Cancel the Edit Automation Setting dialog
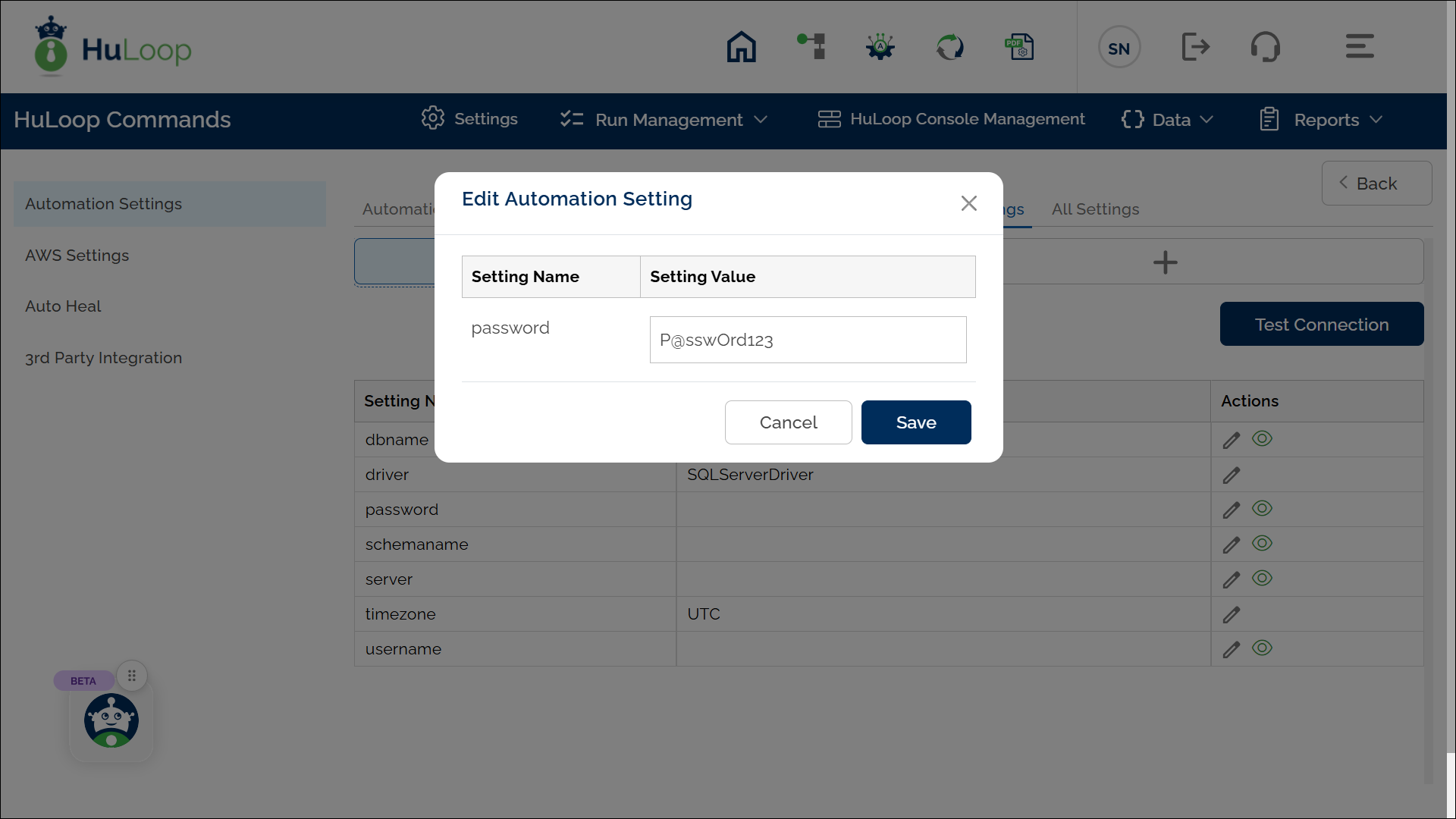Image resolution: width=1456 pixels, height=819 pixels. [788, 422]
